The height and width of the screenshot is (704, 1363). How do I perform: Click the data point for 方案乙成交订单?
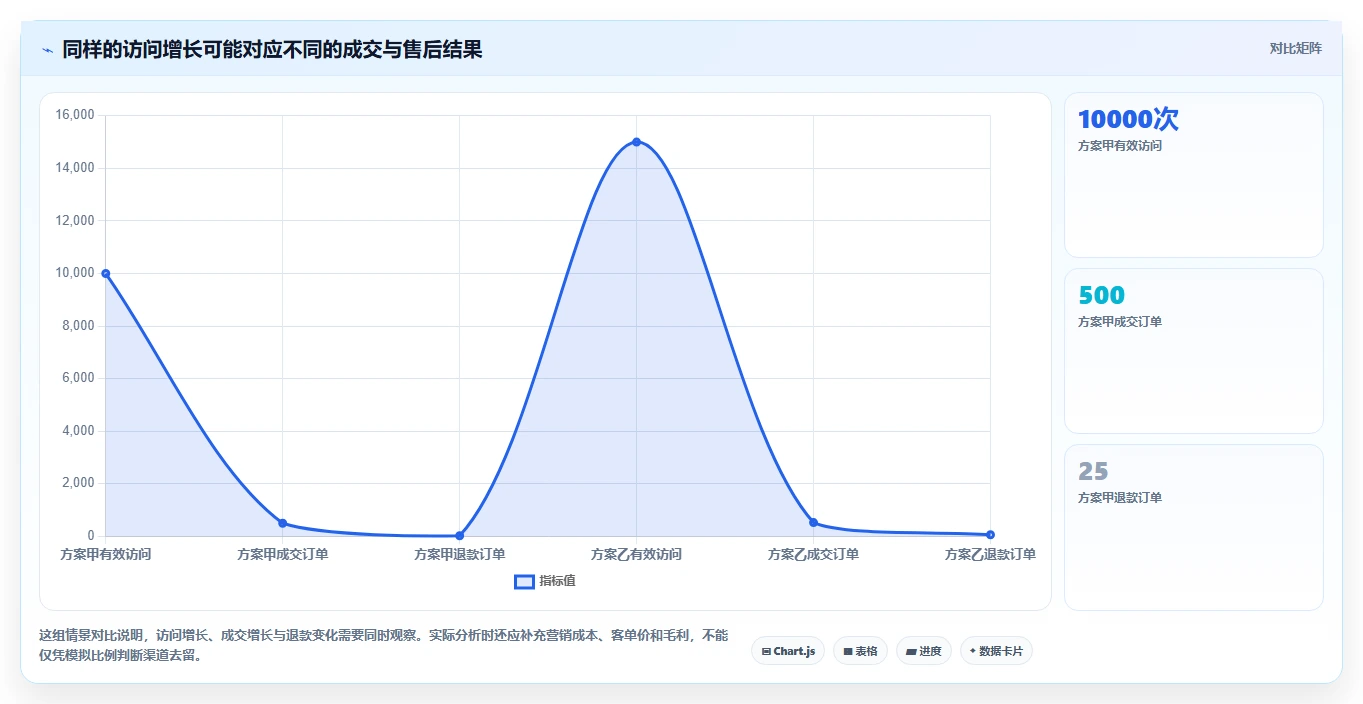point(813,522)
